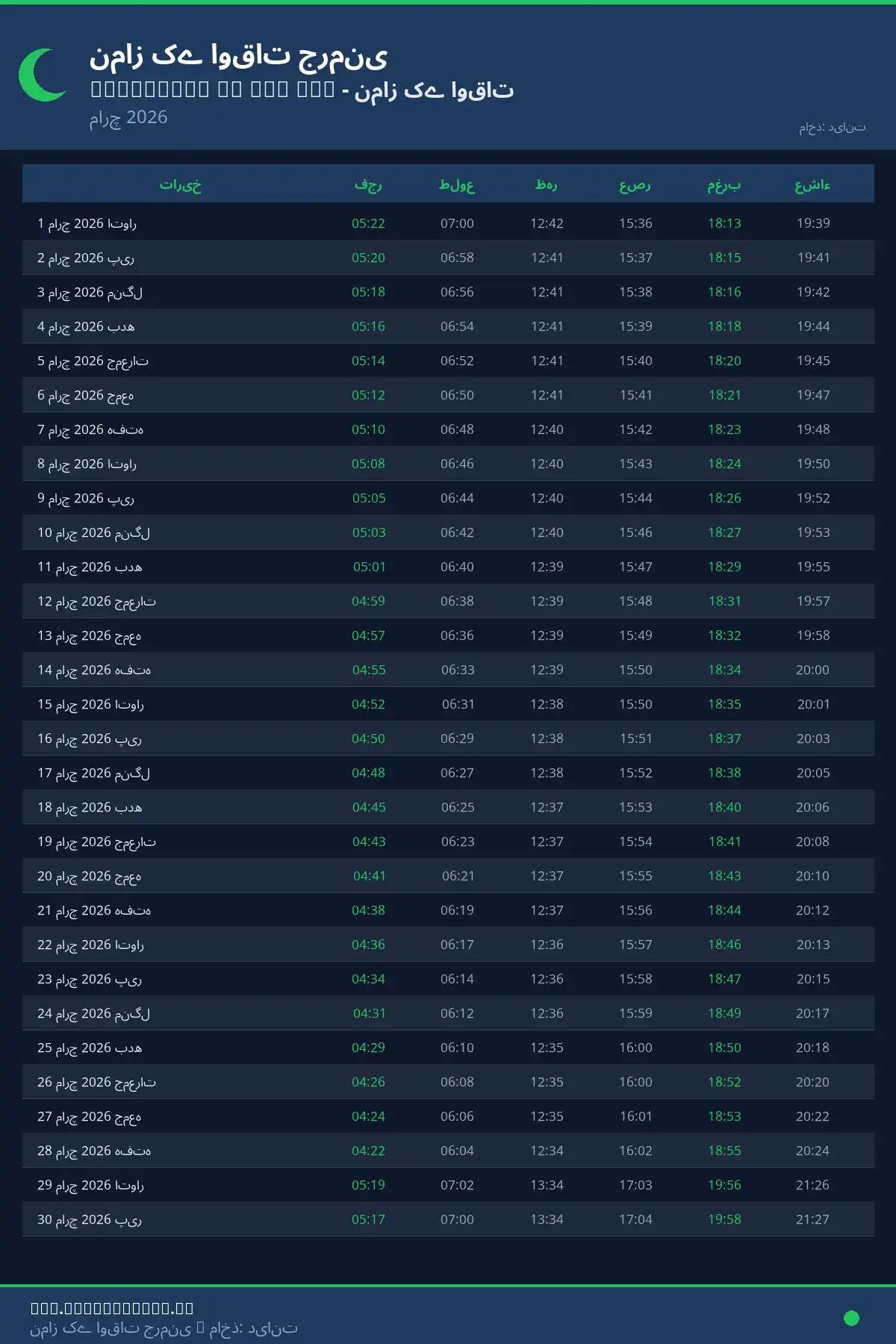Select Maghrib time 19:56 on 29 March
The width and height of the screenshot is (896, 1344).
pos(724,1185)
